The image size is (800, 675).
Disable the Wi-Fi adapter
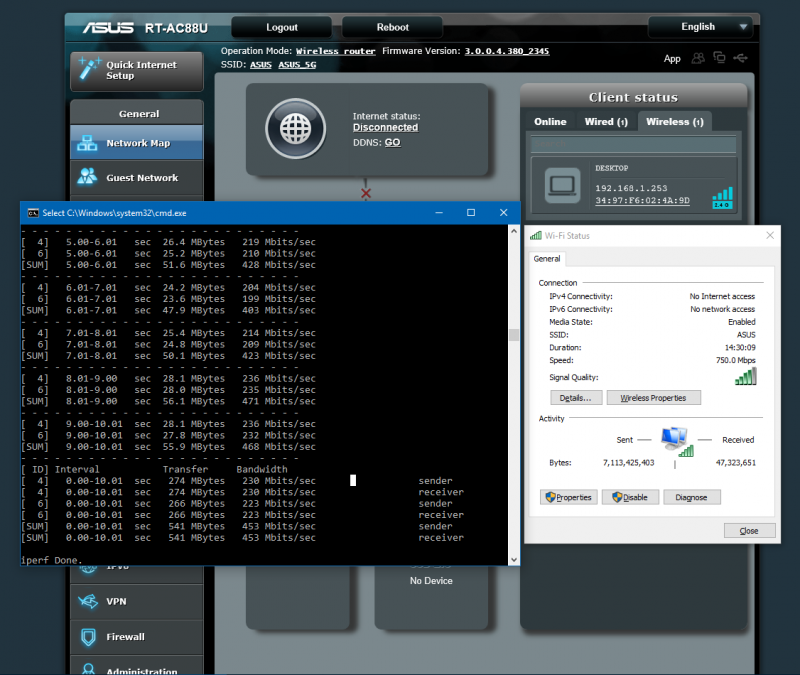point(630,497)
